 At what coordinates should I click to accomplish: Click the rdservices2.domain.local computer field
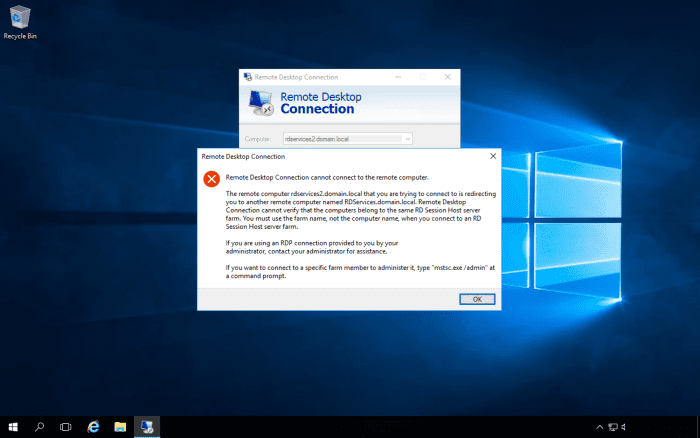347,139
